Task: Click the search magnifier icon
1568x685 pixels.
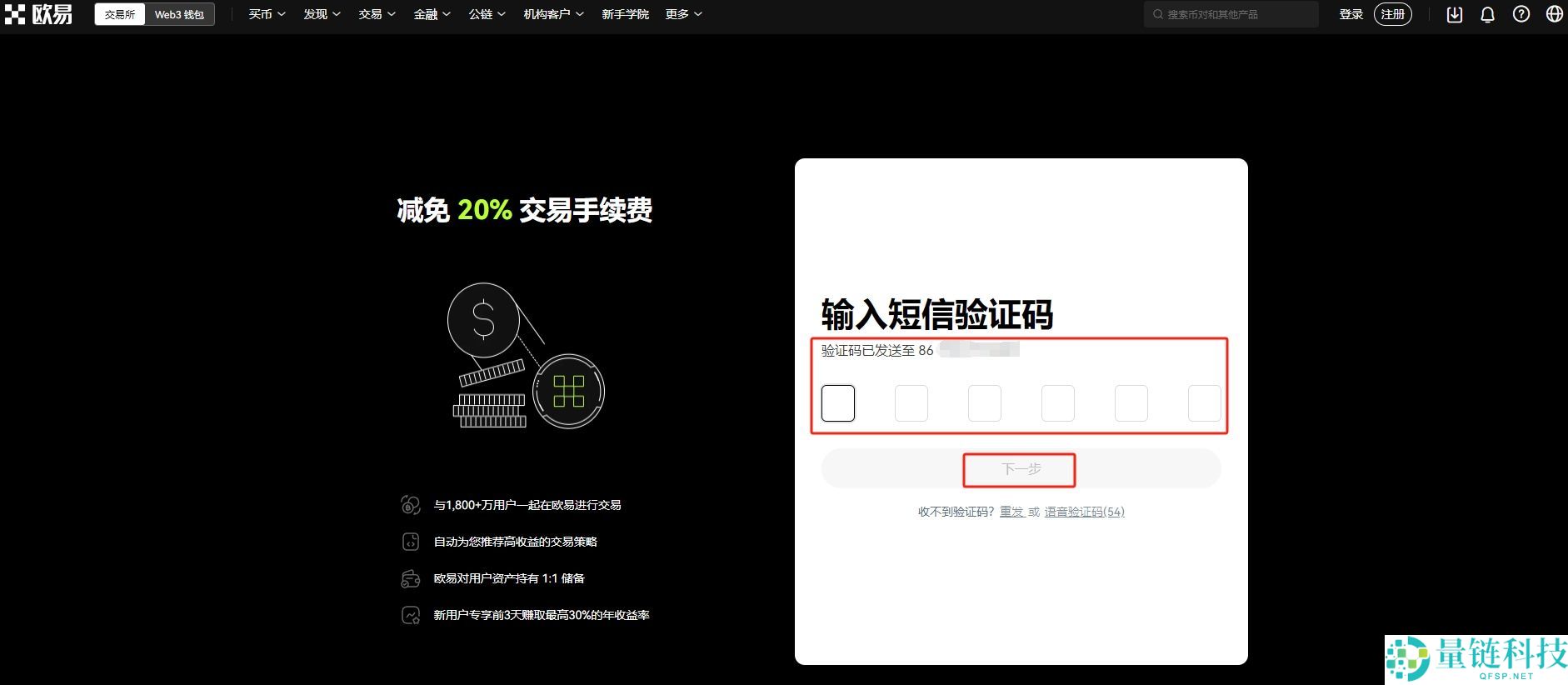Action: tap(1158, 14)
